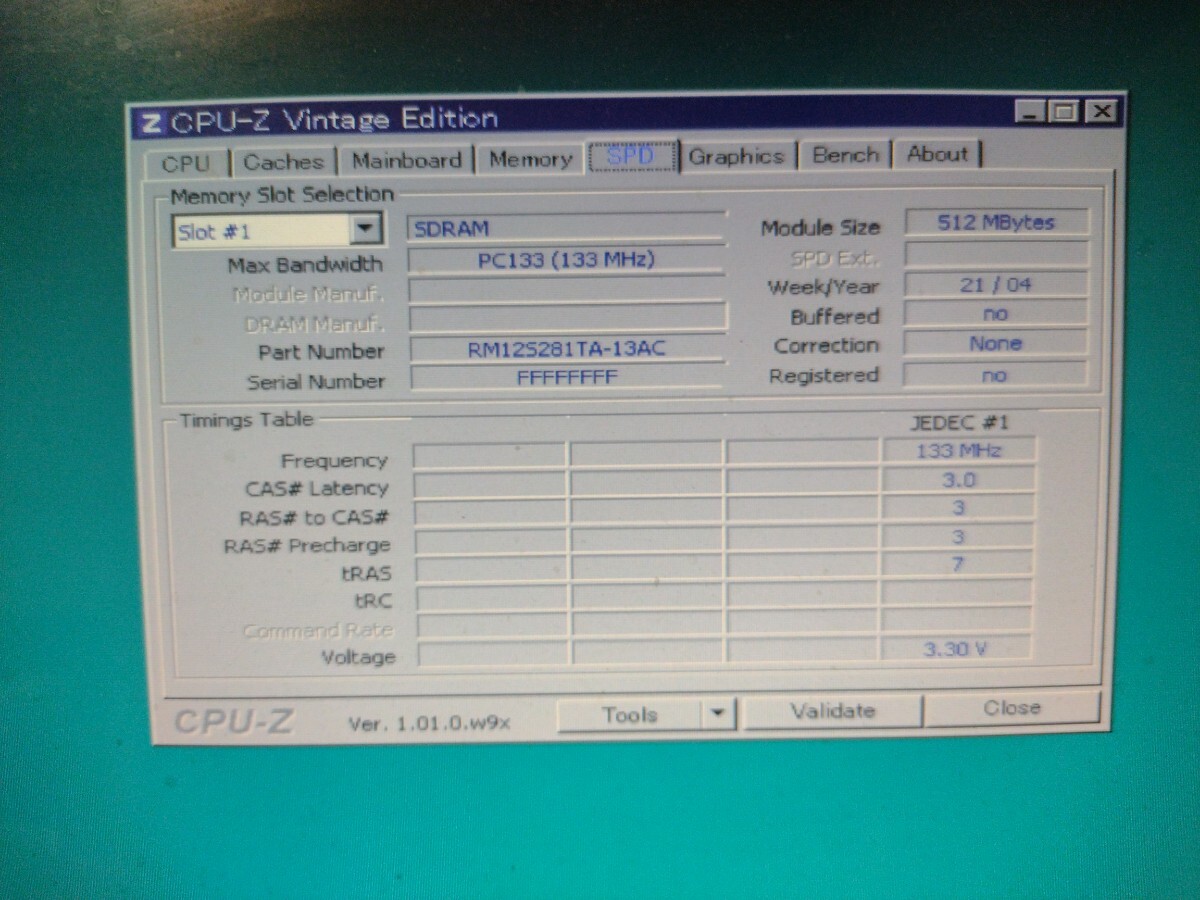Click the 133 MHz frequency cell
Screen dimensions: 1200x900
958,451
